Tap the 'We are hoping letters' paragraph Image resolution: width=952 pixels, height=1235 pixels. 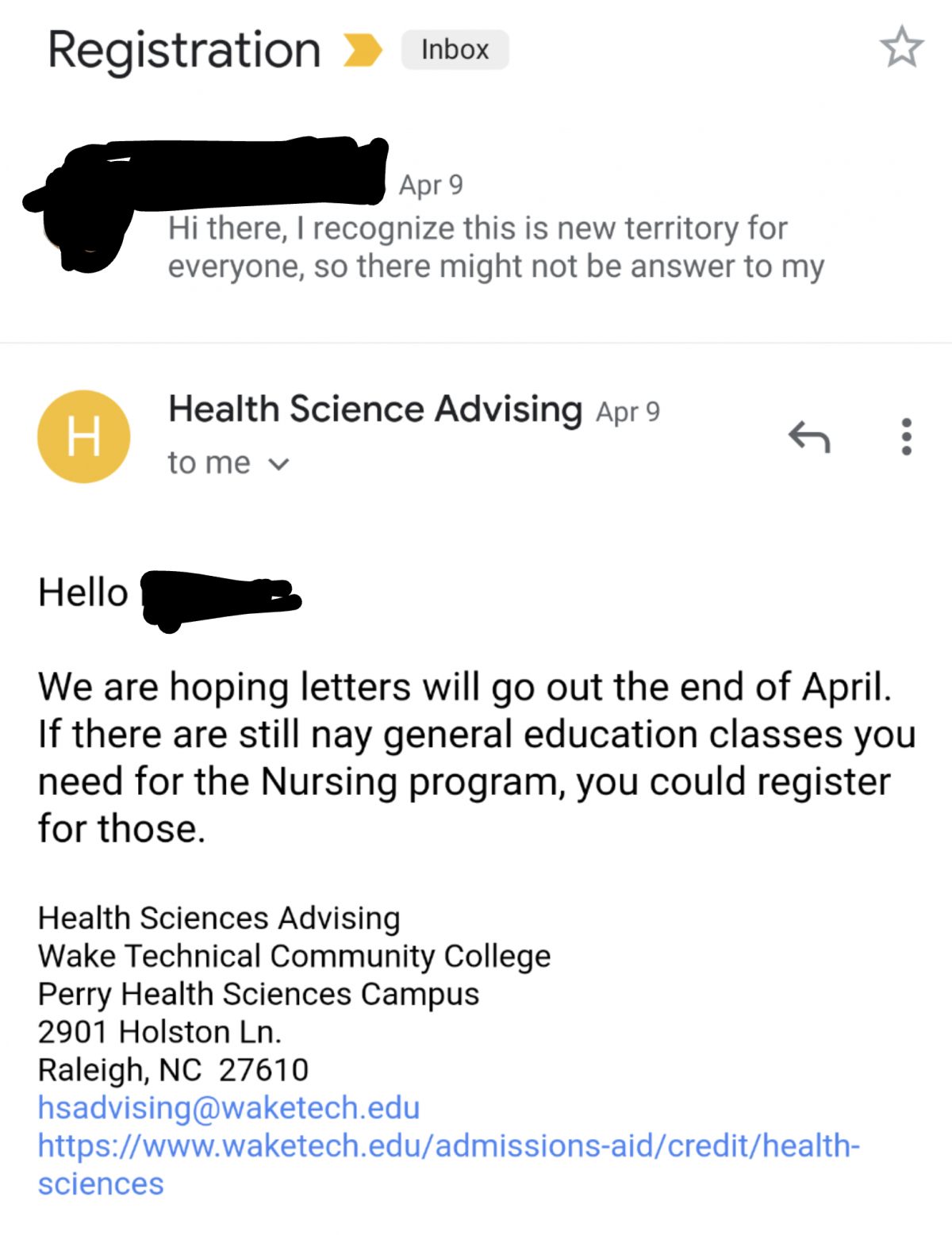tap(476, 757)
